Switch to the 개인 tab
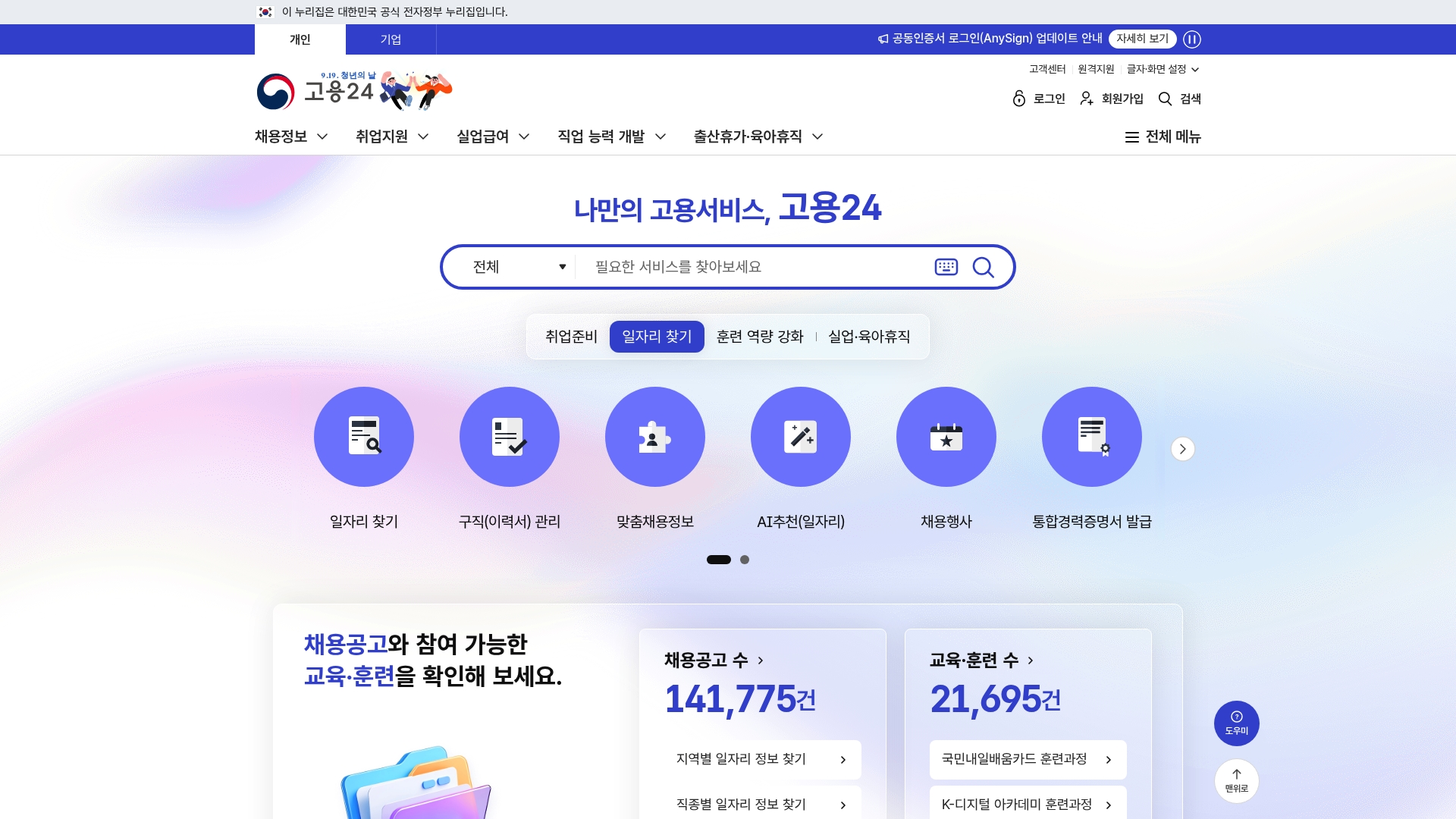This screenshot has width=1456, height=819. (300, 39)
